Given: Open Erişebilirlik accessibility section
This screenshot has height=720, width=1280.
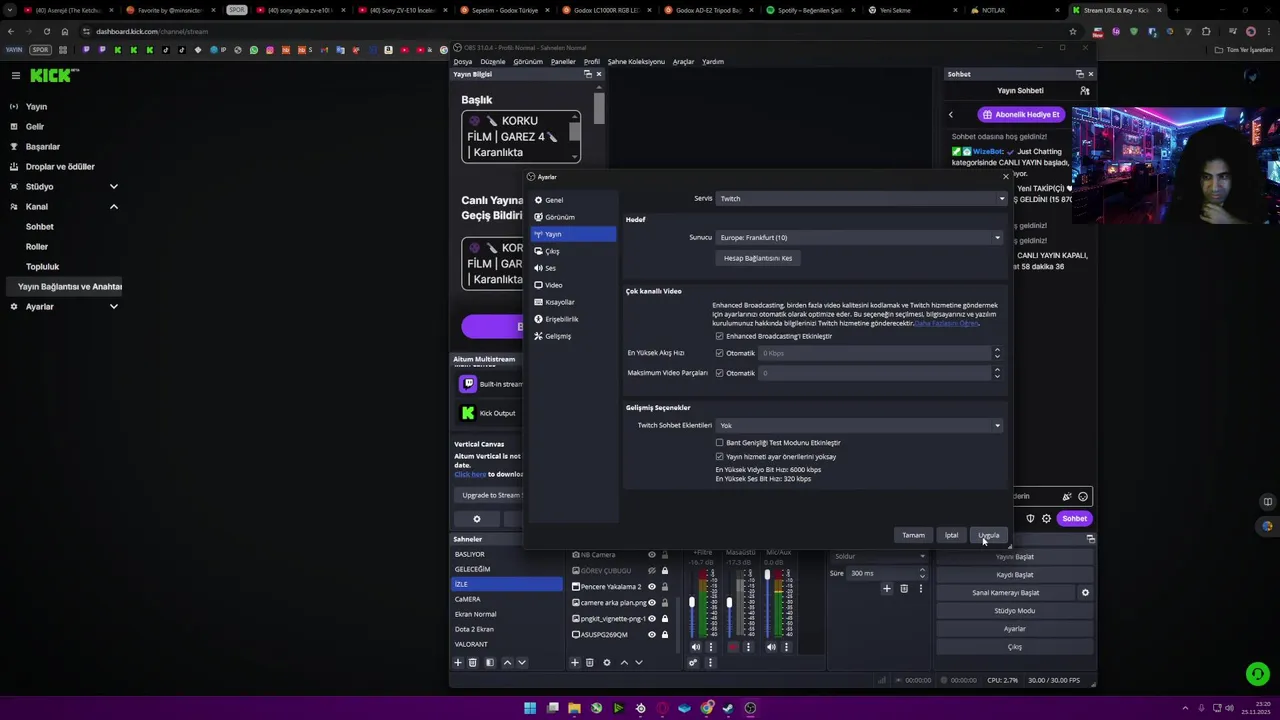Looking at the screenshot, I should tap(573, 319).
